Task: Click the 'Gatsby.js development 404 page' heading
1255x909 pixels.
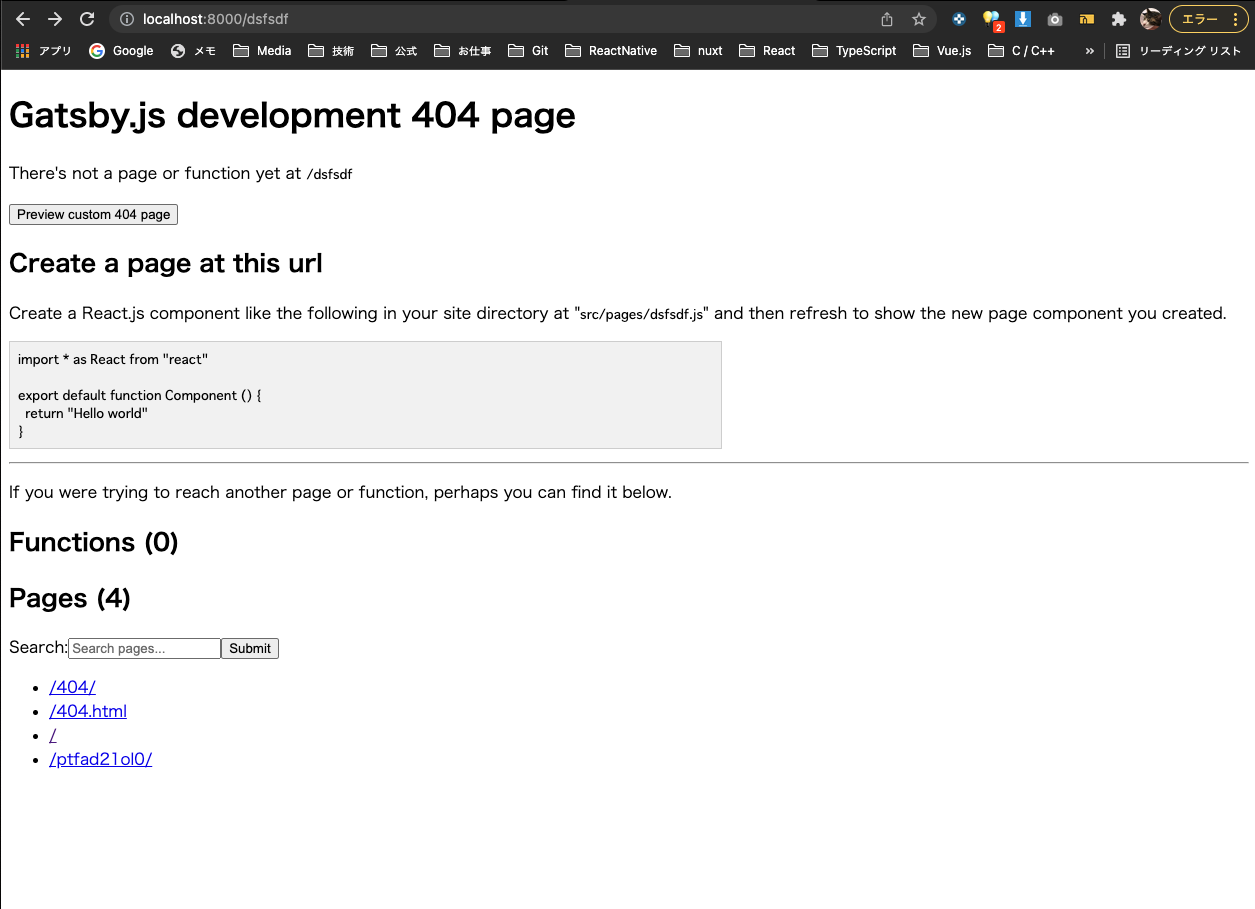Action: (292, 116)
